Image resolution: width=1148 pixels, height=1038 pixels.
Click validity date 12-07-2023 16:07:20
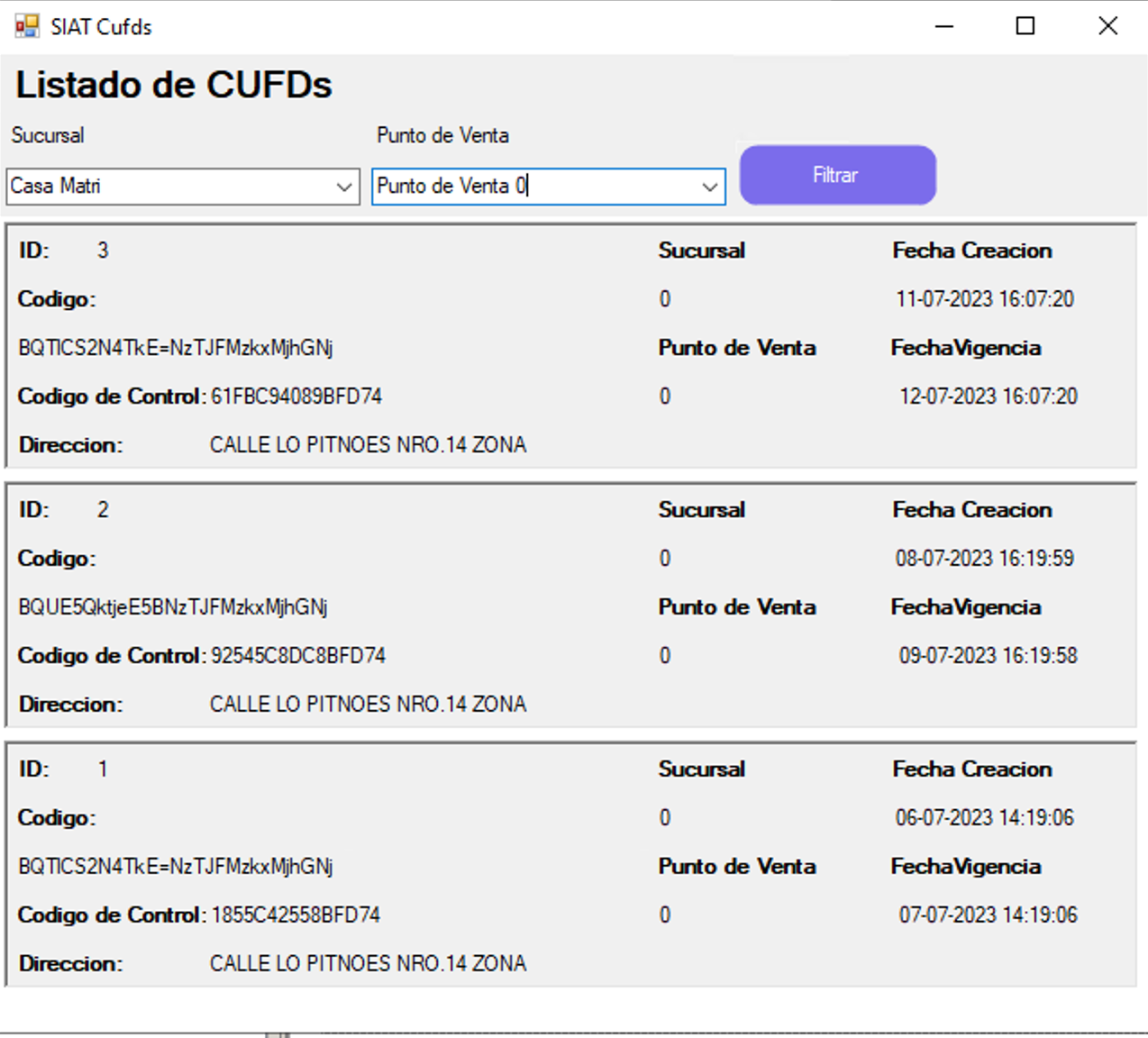[988, 396]
